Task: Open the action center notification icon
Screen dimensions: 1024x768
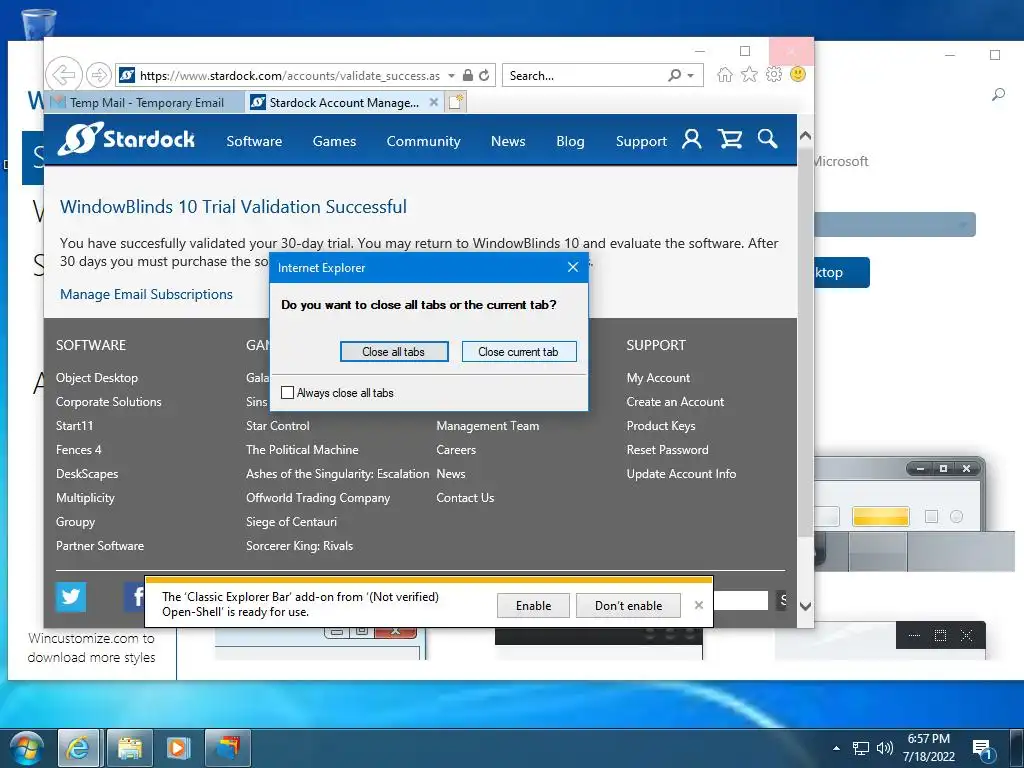Action: [x=983, y=750]
